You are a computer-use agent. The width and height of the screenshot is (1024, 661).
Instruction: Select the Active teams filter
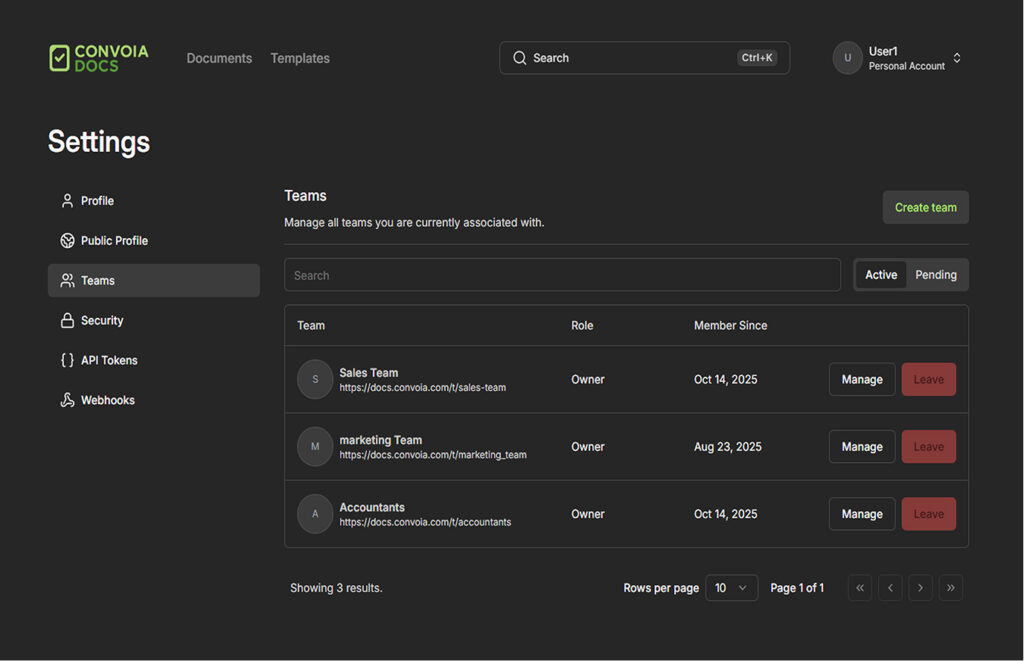point(881,275)
